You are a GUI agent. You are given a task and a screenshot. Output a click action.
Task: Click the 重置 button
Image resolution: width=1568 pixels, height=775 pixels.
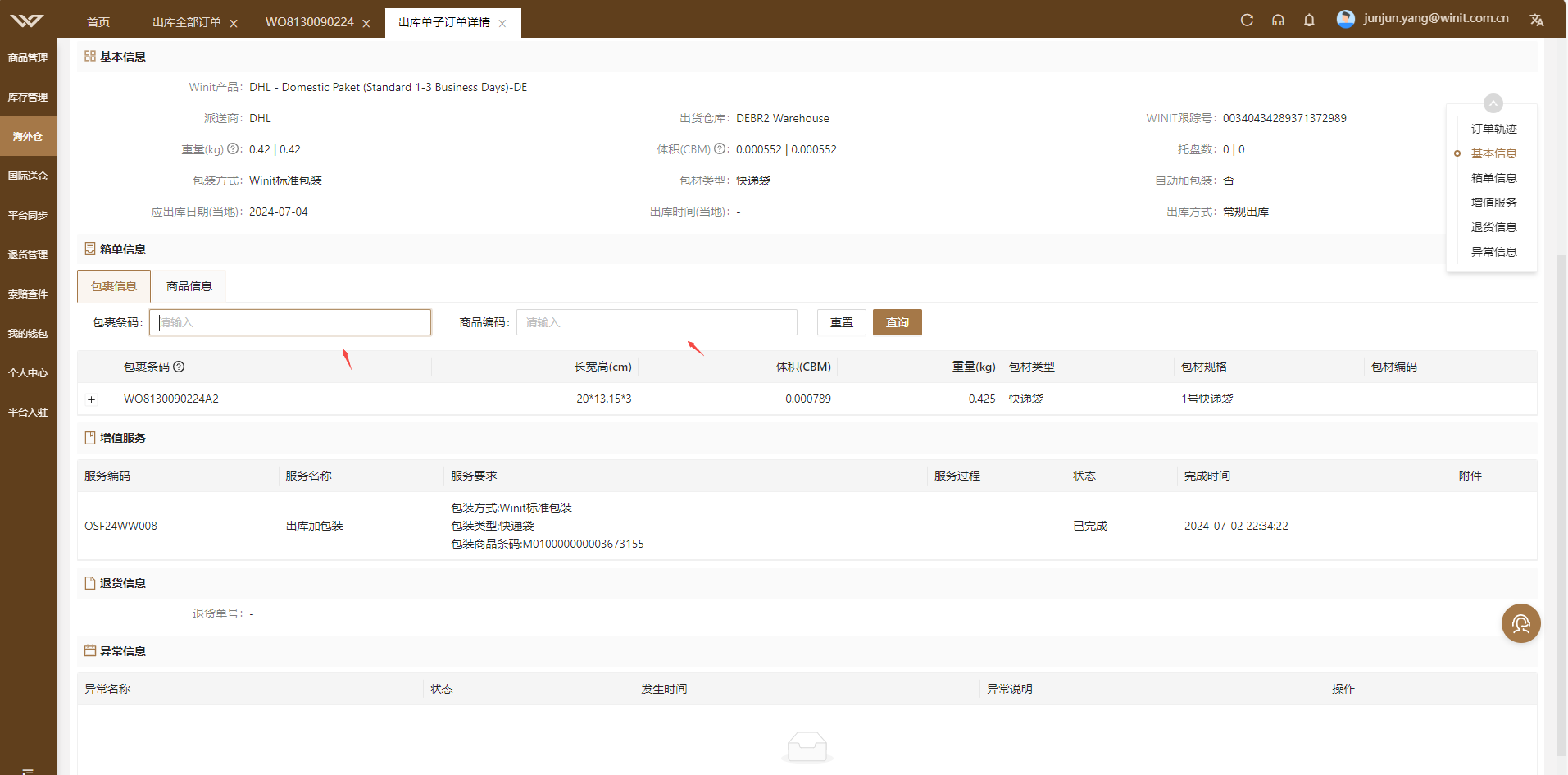tap(842, 322)
